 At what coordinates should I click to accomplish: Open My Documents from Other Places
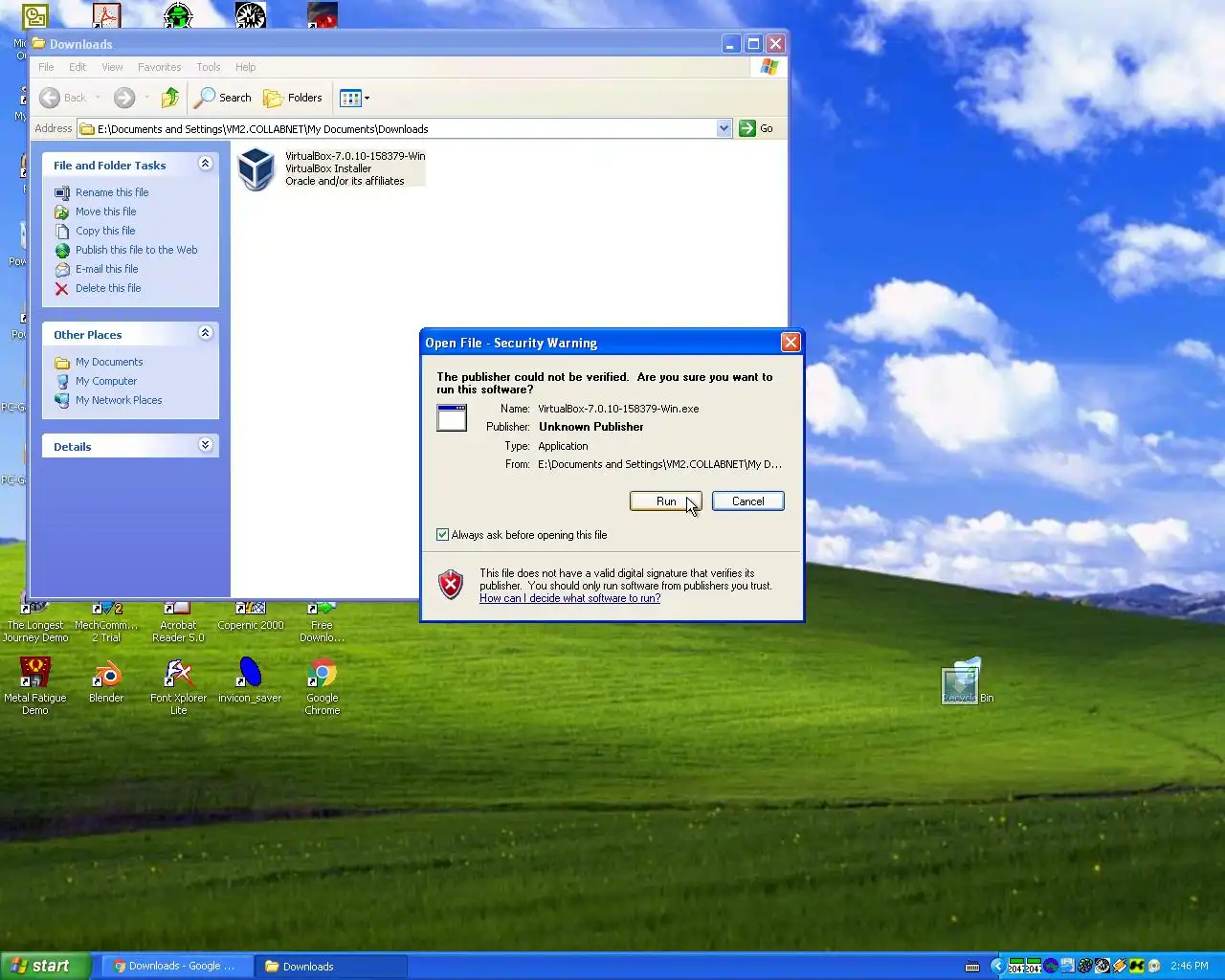[x=109, y=362]
